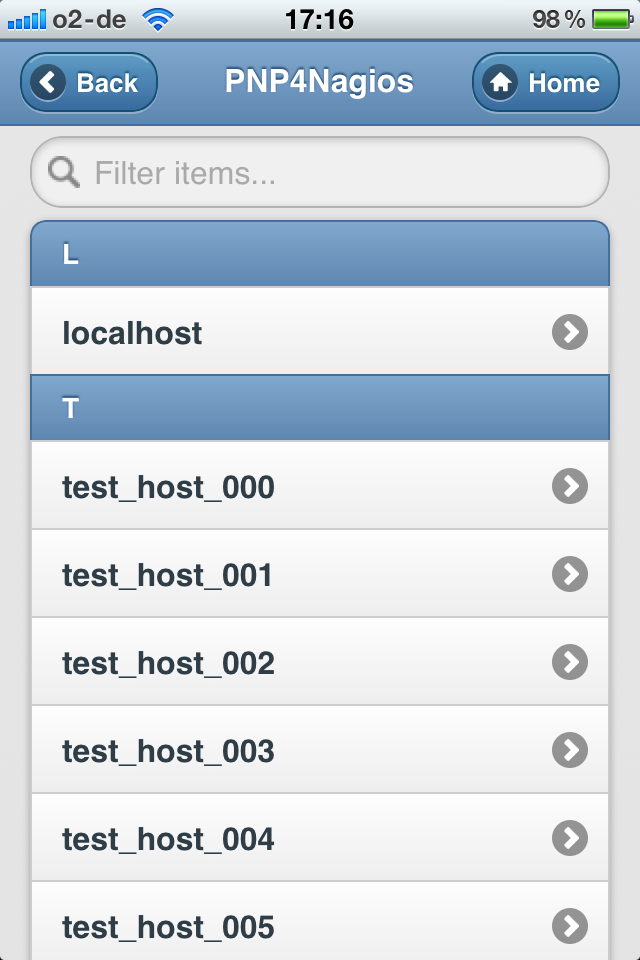Expand details for test_host_000
The height and width of the screenshot is (960, 640).
coord(569,487)
